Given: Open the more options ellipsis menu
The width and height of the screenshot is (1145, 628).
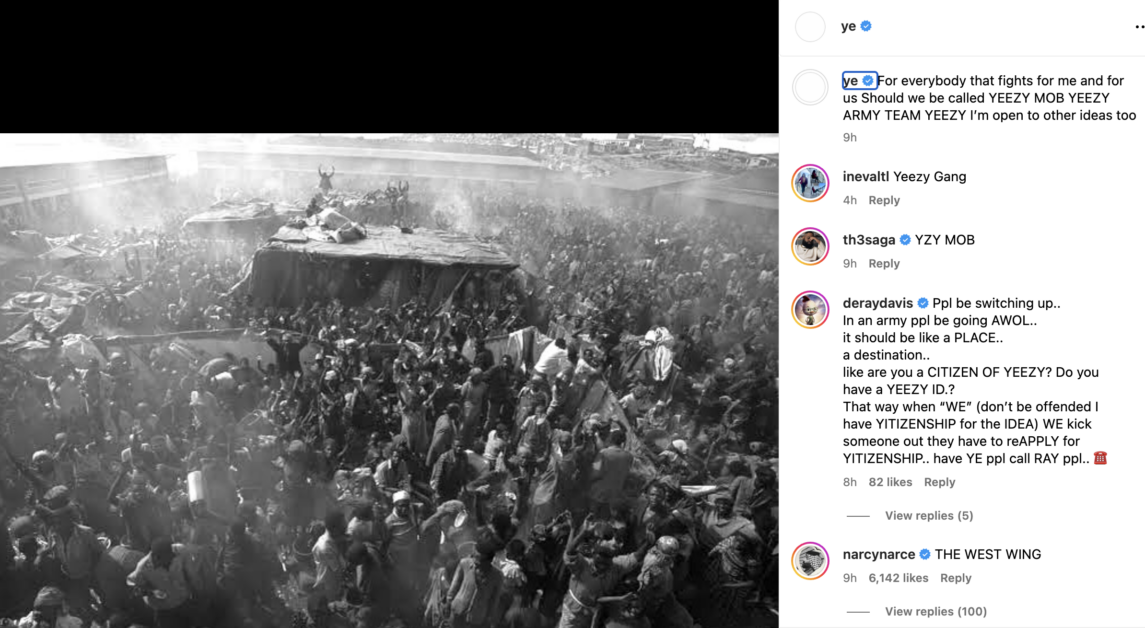Looking at the screenshot, I should 1139,27.
